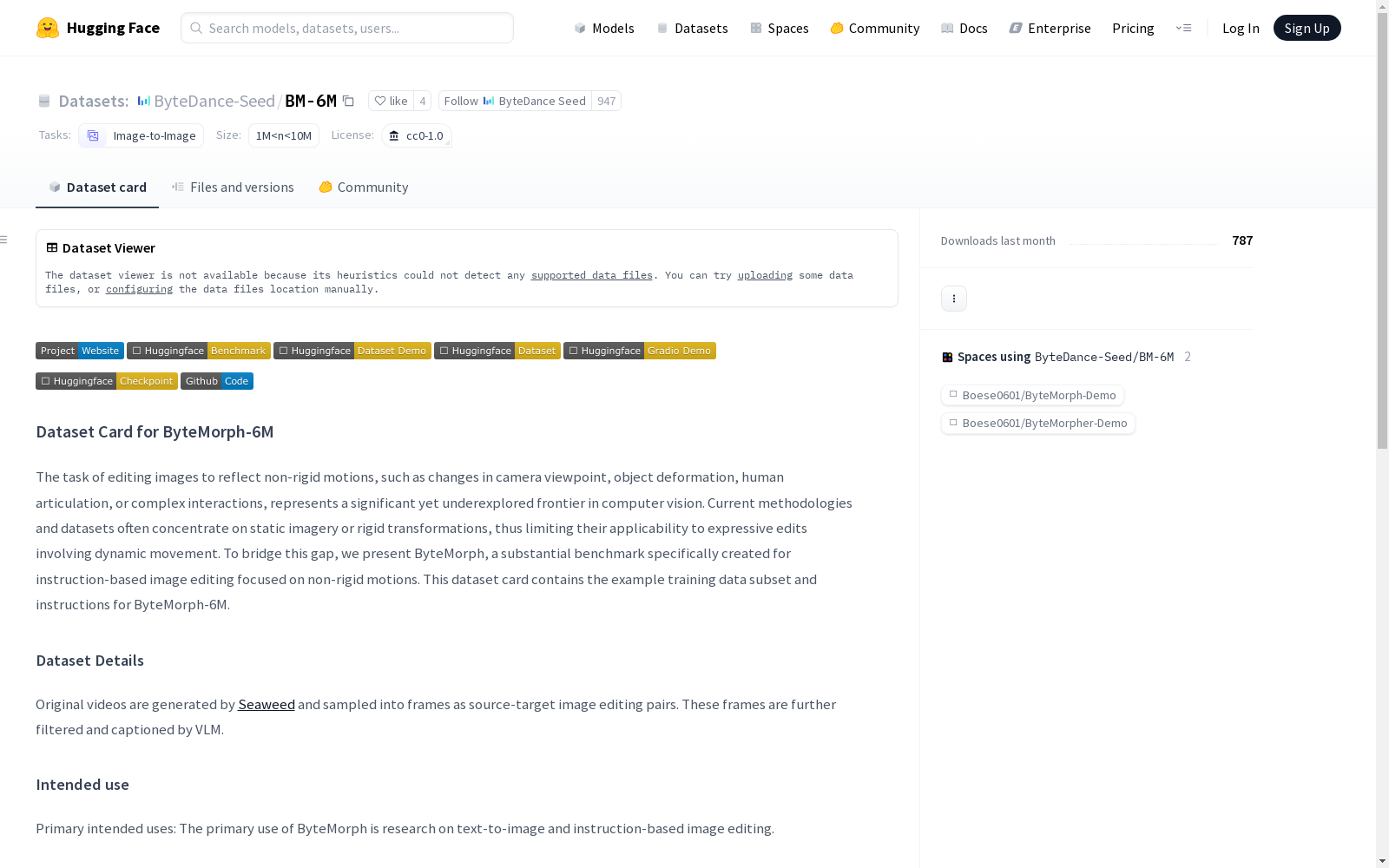The width and height of the screenshot is (1389, 868).
Task: Click the 'Tasks:' label
Action: coord(55,135)
